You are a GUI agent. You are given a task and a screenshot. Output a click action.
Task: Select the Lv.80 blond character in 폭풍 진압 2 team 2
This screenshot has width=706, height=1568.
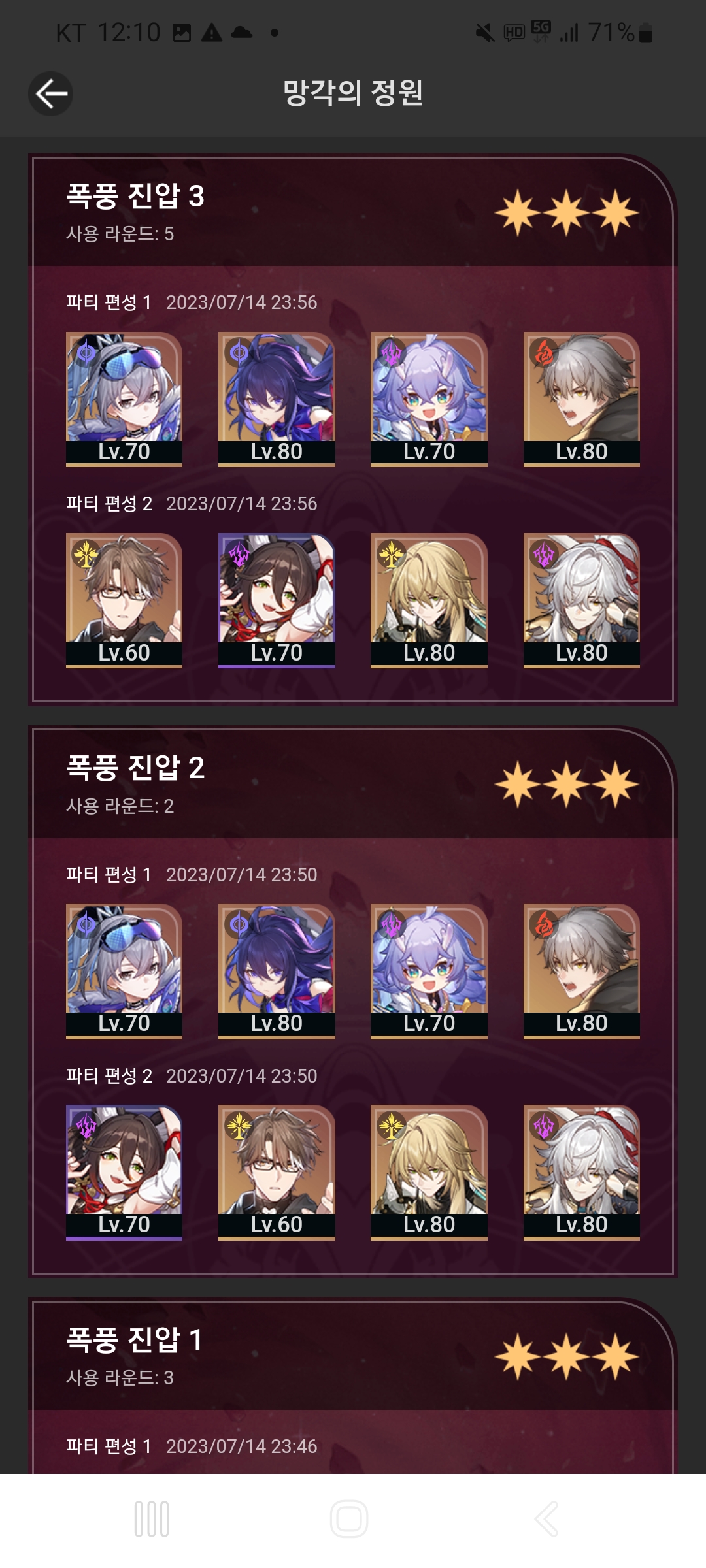pos(429,1172)
